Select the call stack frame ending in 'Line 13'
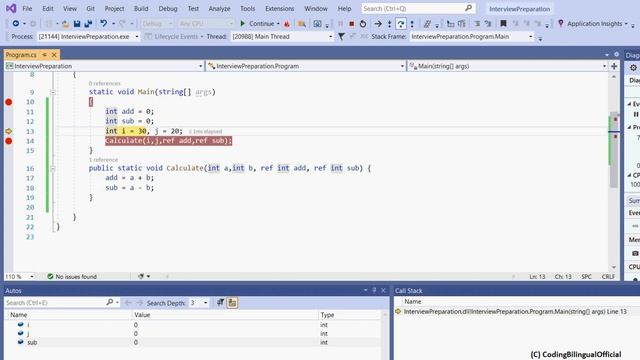Viewport: 640px width, 360px height. click(516, 311)
